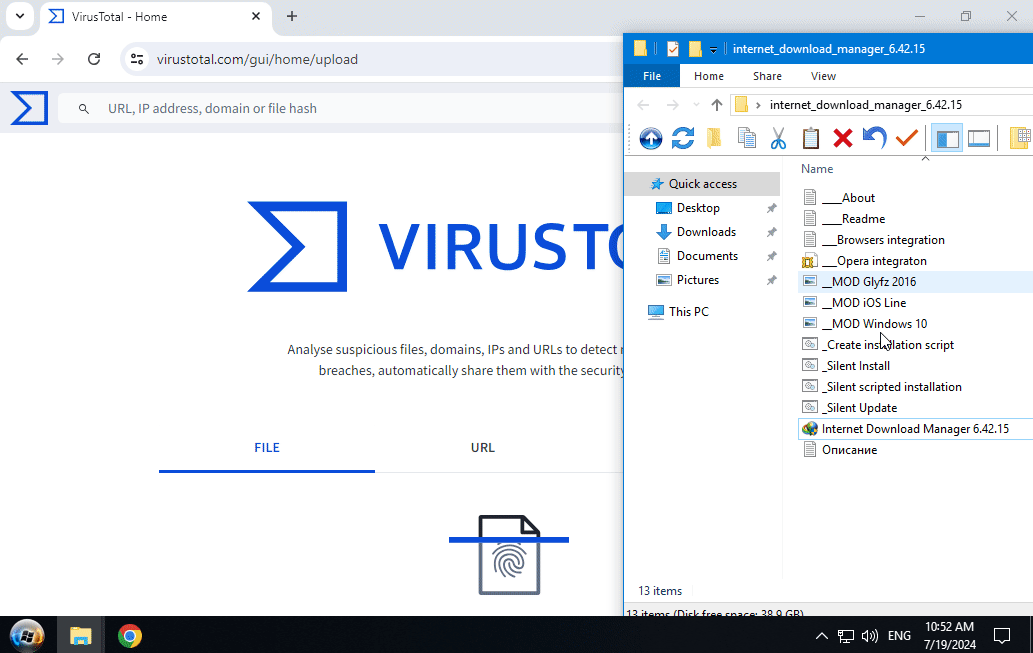Select This PC in the navigation pane
Image resolution: width=1033 pixels, height=653 pixels.
click(x=688, y=312)
